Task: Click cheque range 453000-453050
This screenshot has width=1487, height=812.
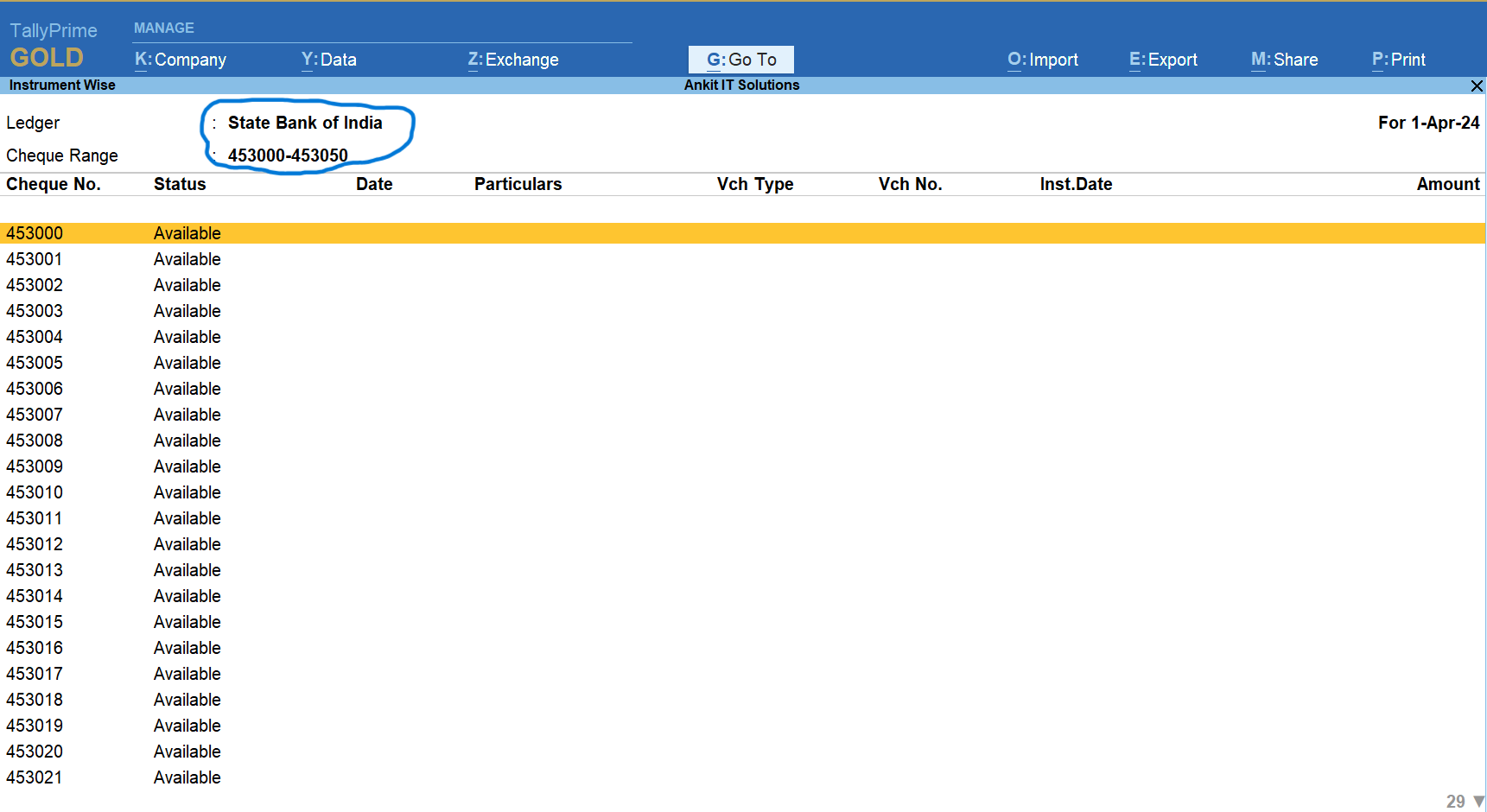Action: tap(288, 155)
